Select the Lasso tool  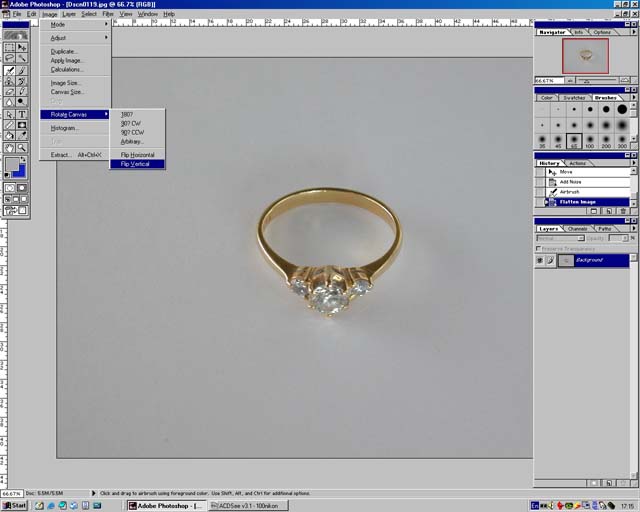tap(9, 58)
